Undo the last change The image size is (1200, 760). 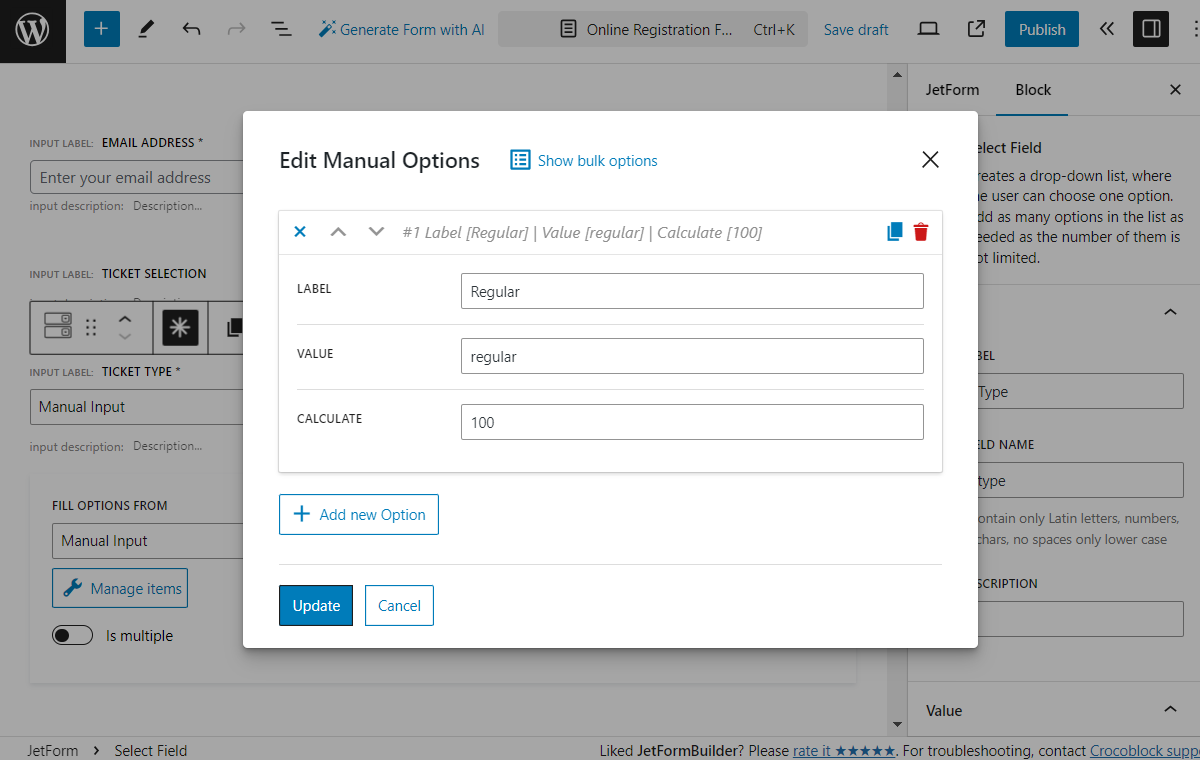point(191,29)
